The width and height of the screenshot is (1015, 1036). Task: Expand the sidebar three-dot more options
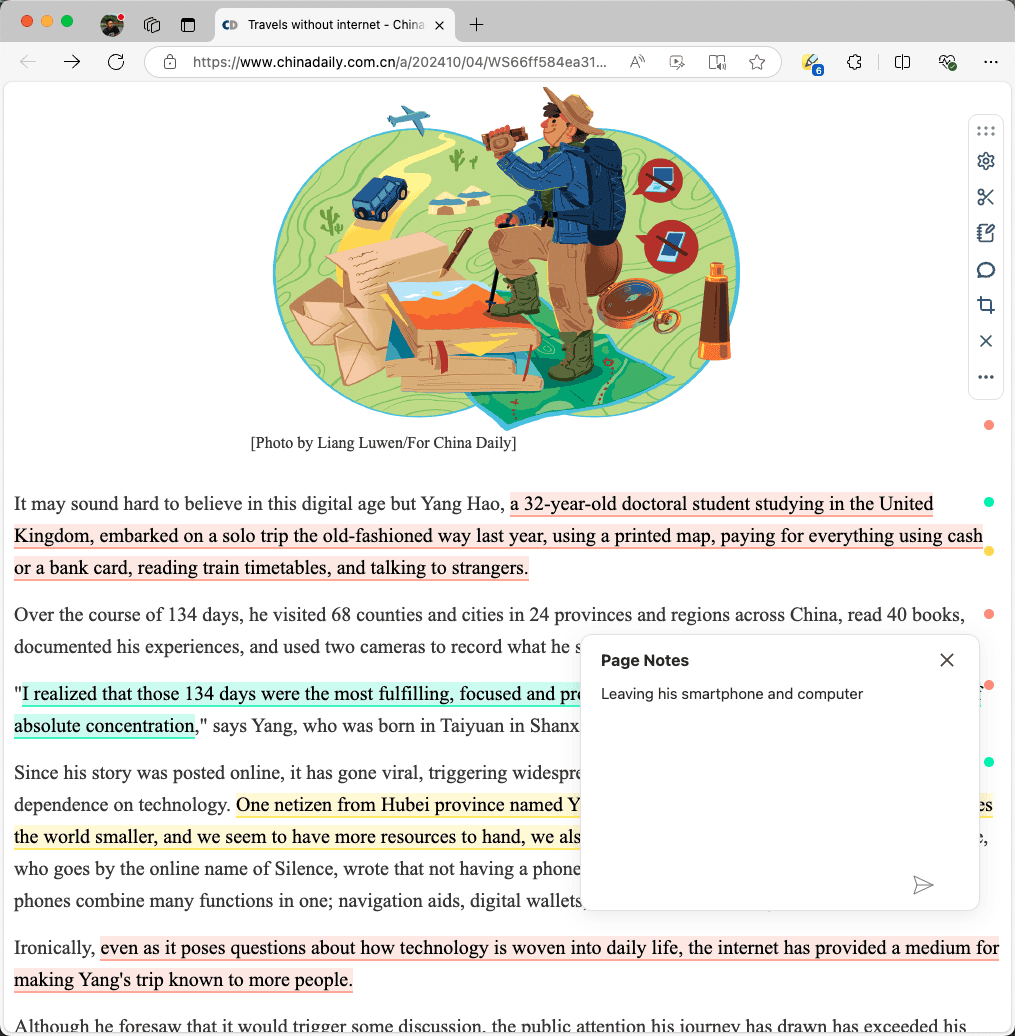point(986,377)
